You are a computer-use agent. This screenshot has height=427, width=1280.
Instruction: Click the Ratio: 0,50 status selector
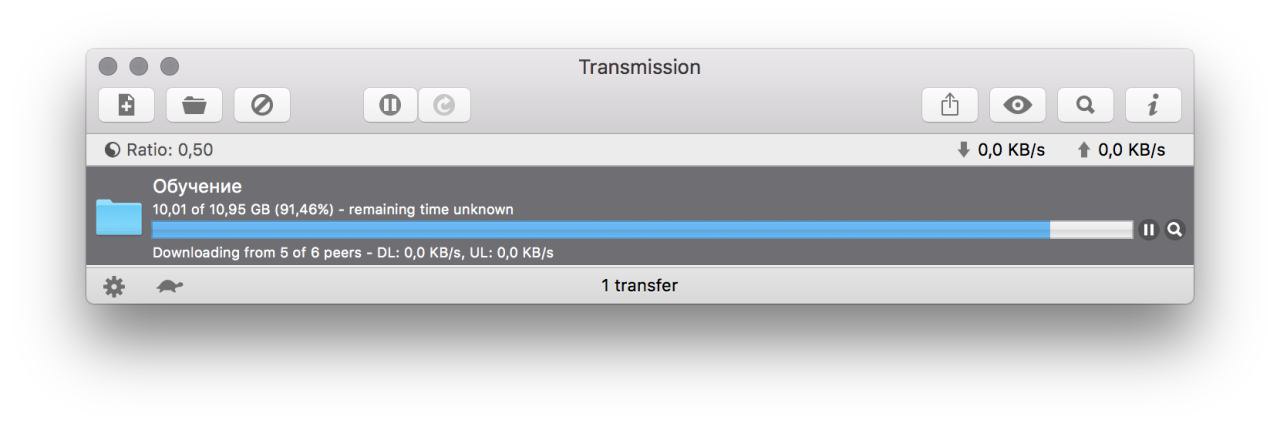(159, 150)
